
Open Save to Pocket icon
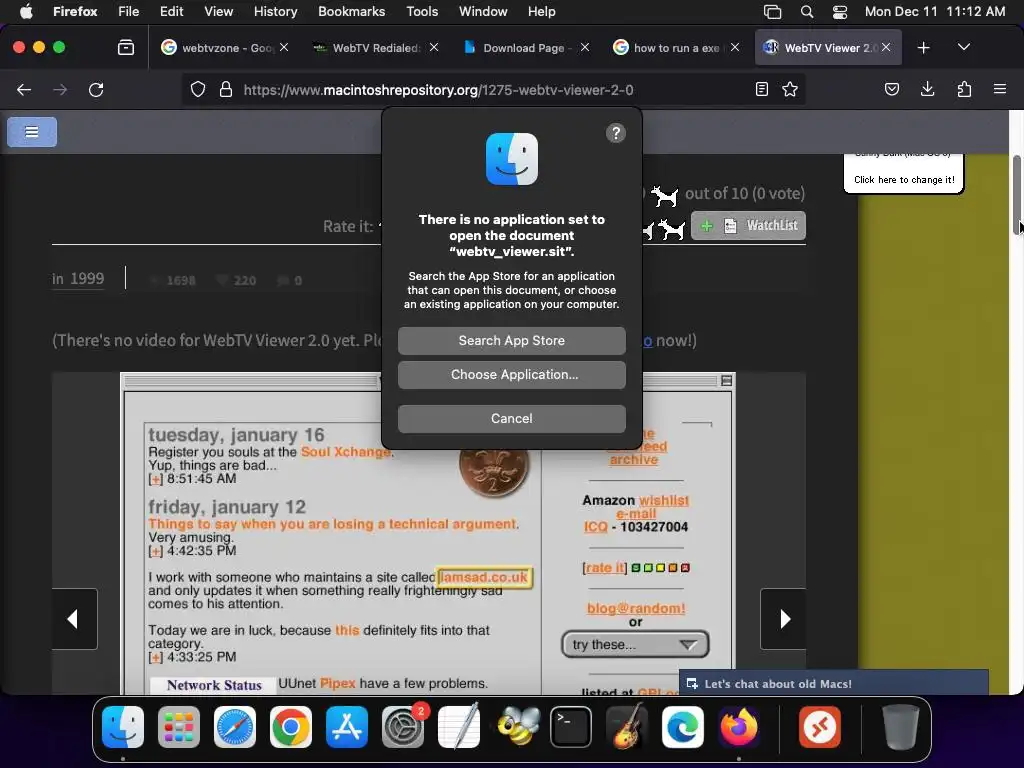[x=891, y=89]
